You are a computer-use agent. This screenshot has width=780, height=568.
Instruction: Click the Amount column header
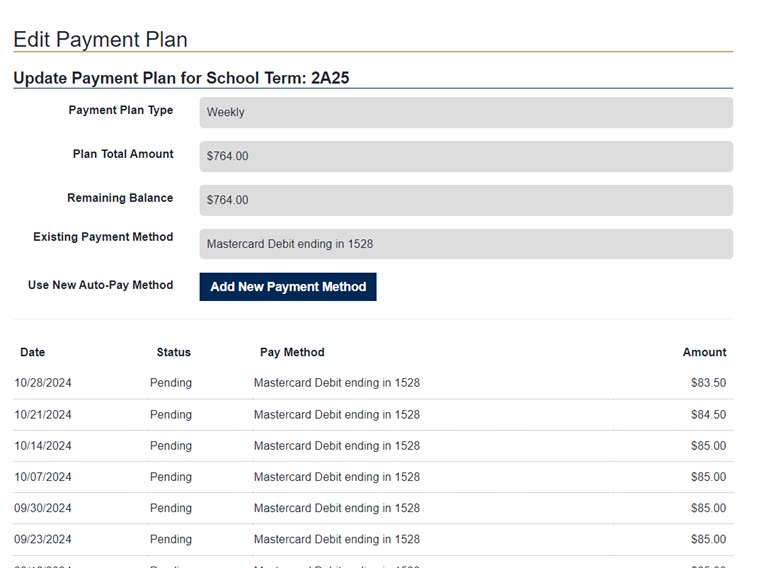tap(704, 352)
